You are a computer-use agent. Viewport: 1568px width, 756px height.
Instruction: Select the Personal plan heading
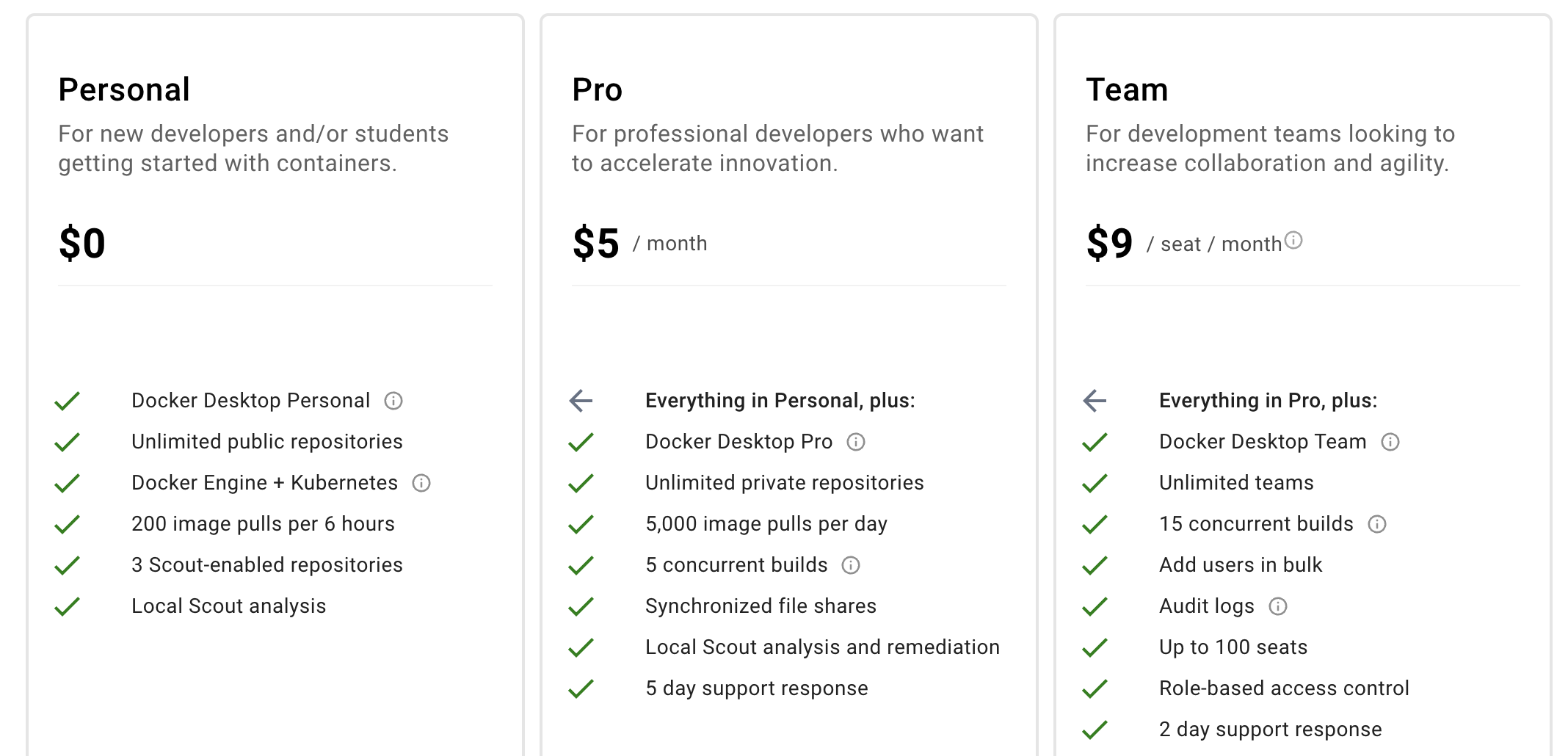pos(124,90)
